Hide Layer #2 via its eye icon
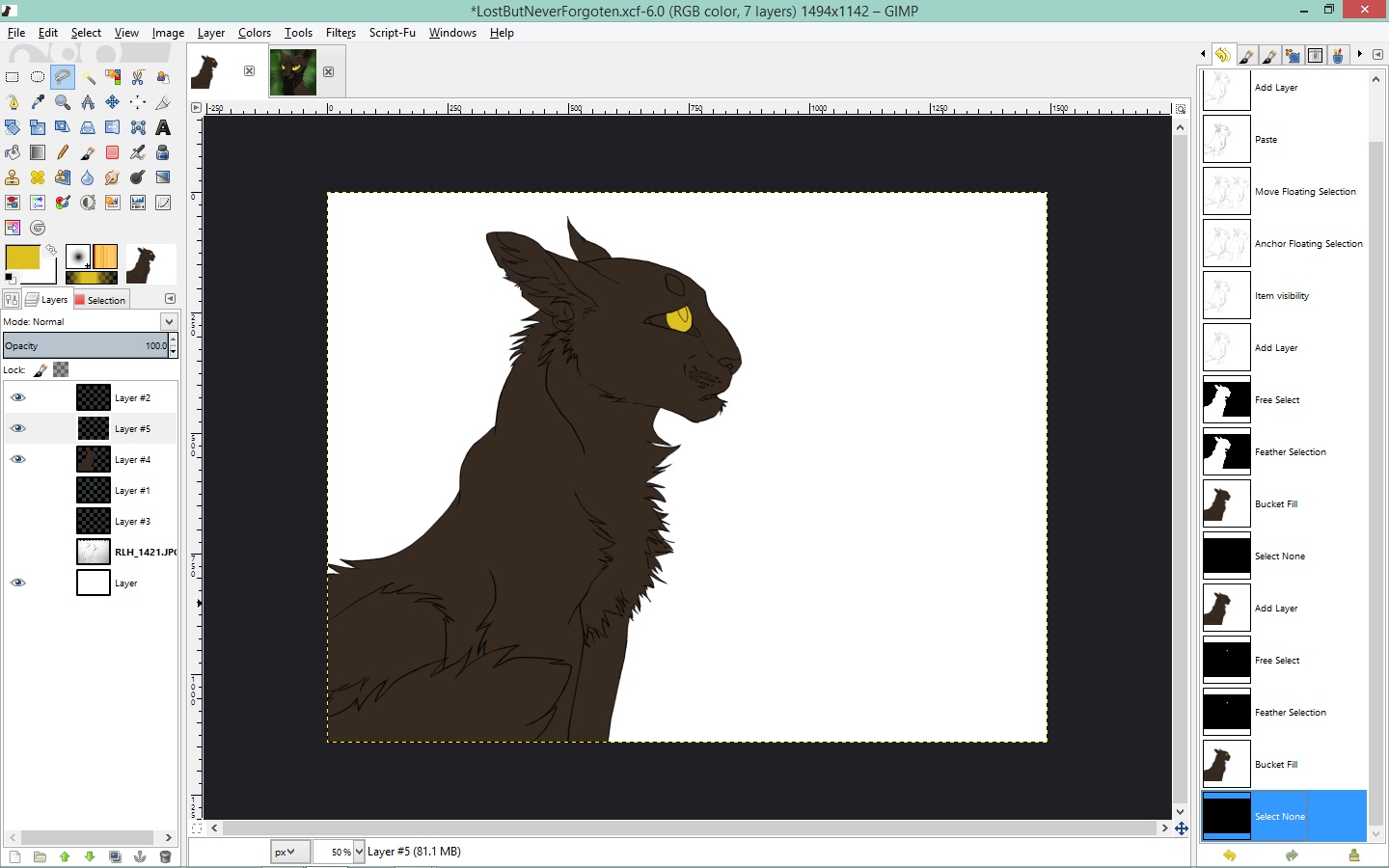 (x=17, y=397)
